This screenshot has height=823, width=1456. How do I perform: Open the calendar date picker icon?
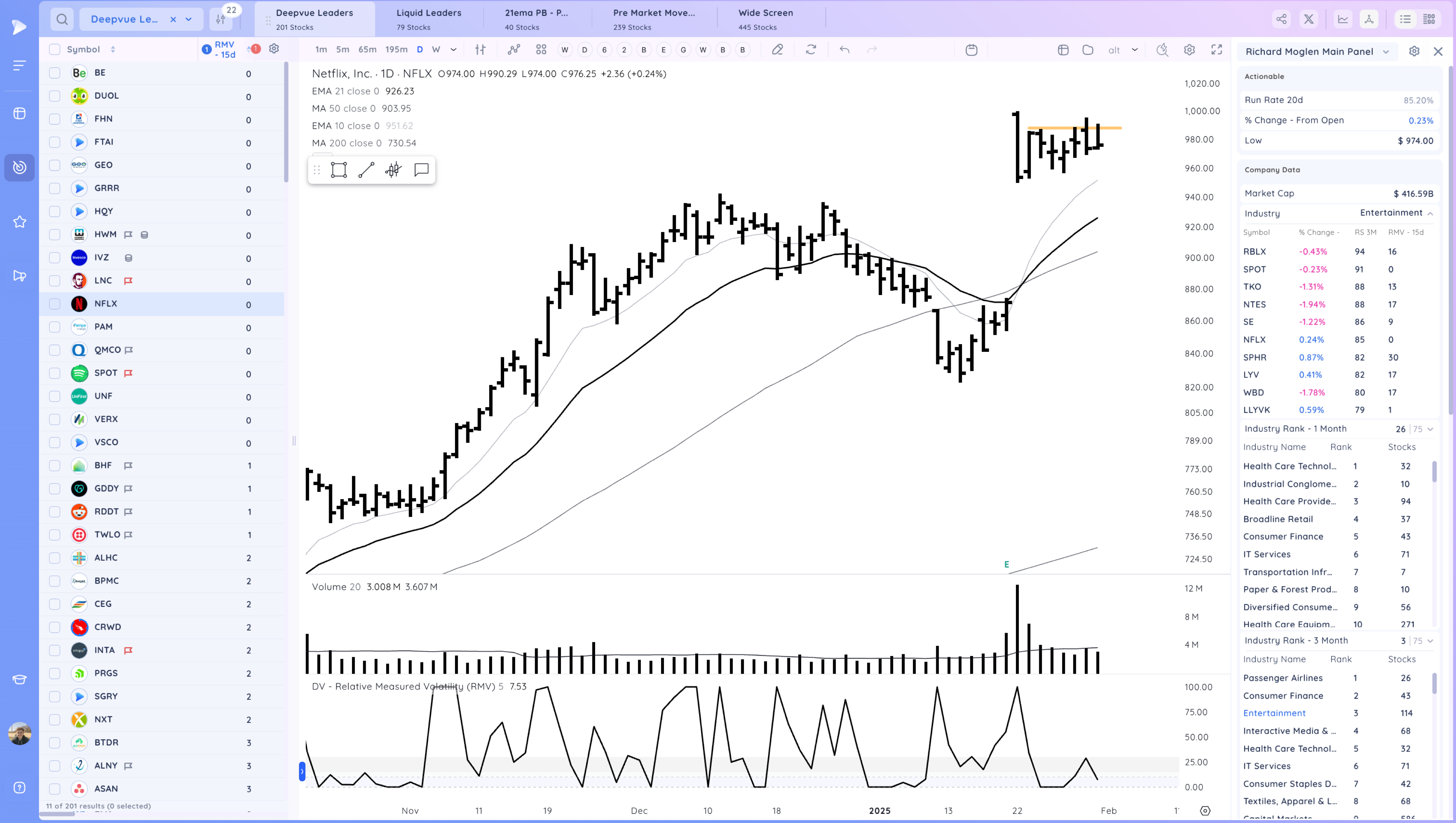coord(971,50)
